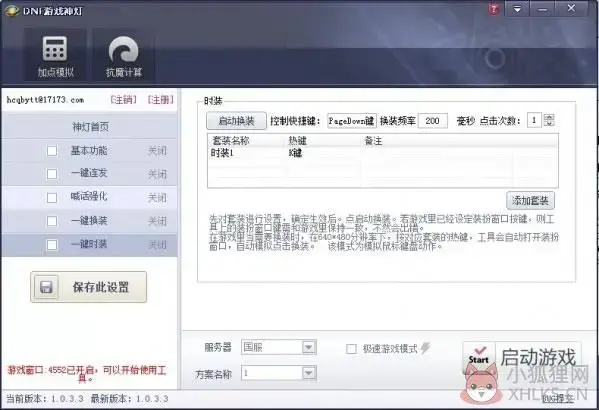This screenshot has height=410, width=599.
Task: Click the 保存此设置 button
Action: (x=88, y=287)
